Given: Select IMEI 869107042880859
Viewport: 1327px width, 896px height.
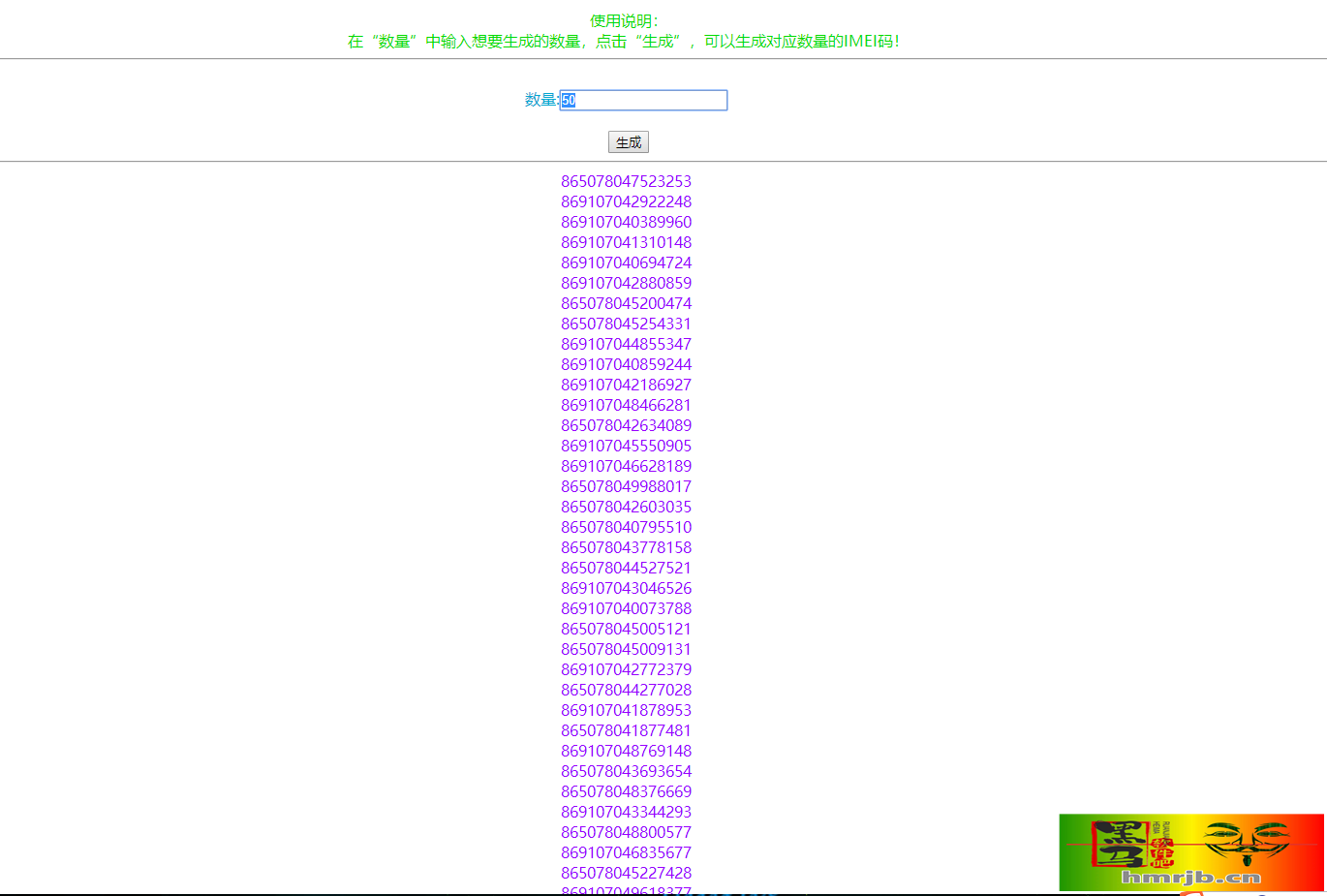Looking at the screenshot, I should [x=627, y=283].
